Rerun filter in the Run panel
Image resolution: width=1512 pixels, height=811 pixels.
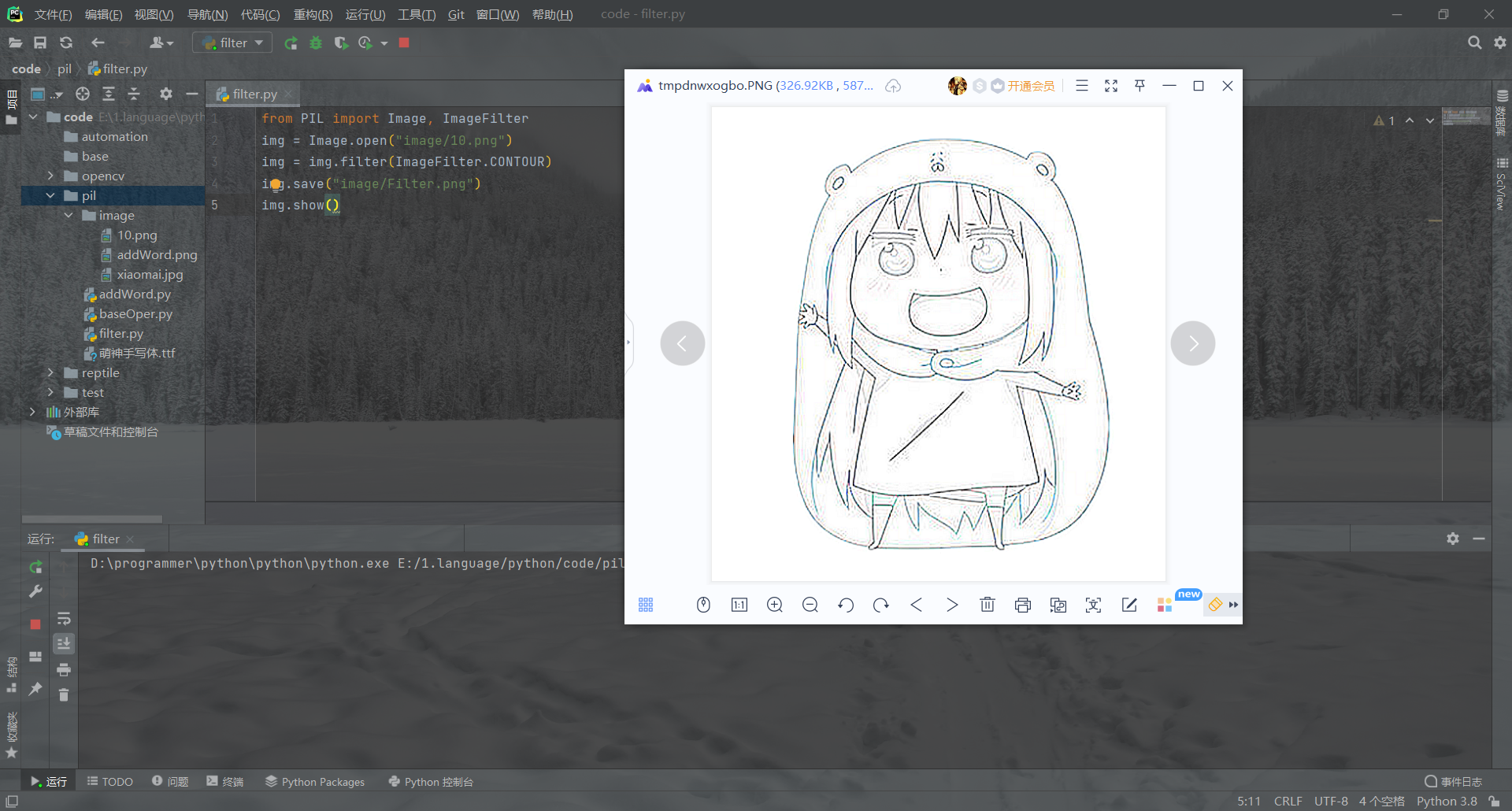(x=35, y=567)
